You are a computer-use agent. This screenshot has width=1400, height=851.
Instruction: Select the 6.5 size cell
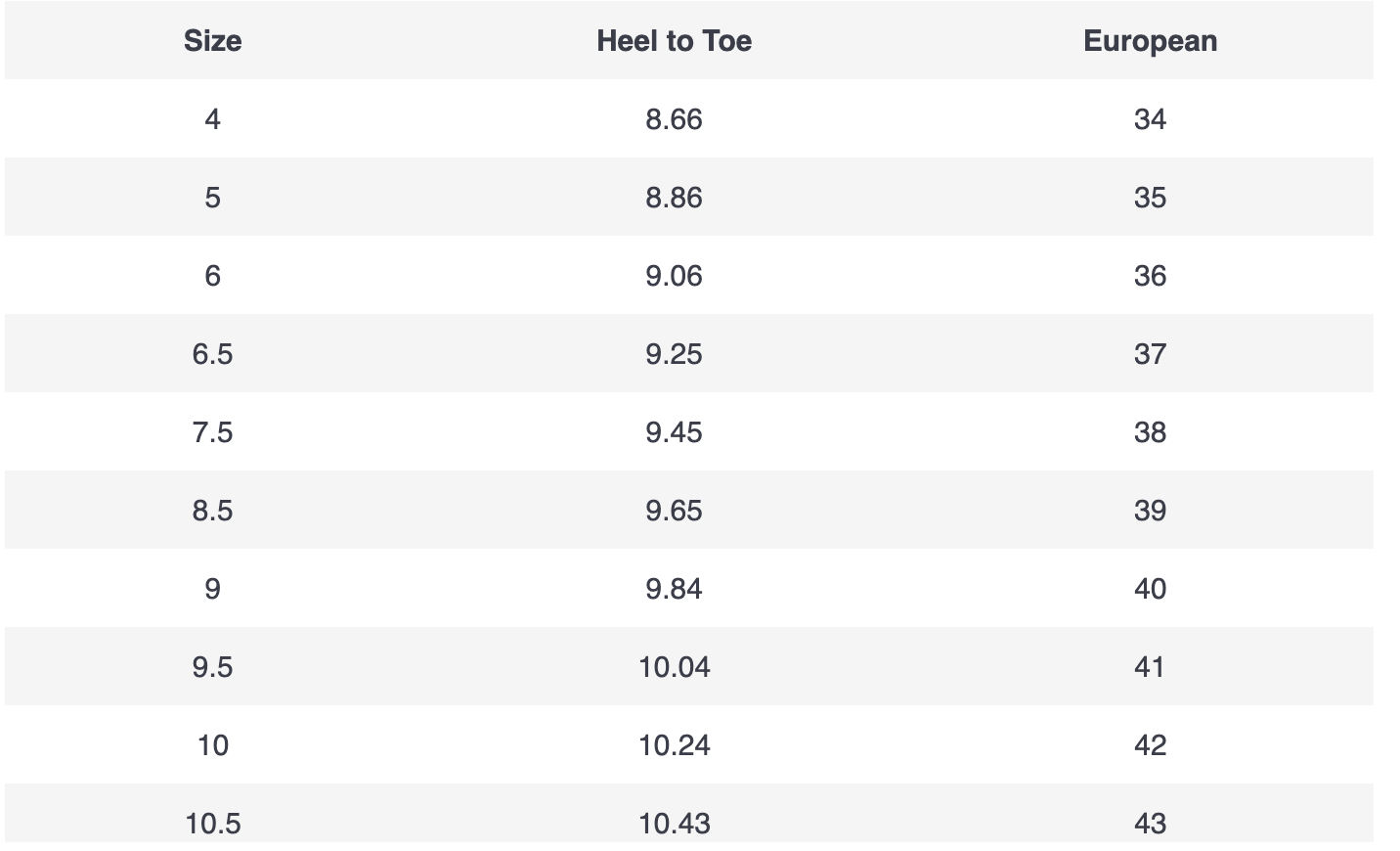click(x=212, y=354)
